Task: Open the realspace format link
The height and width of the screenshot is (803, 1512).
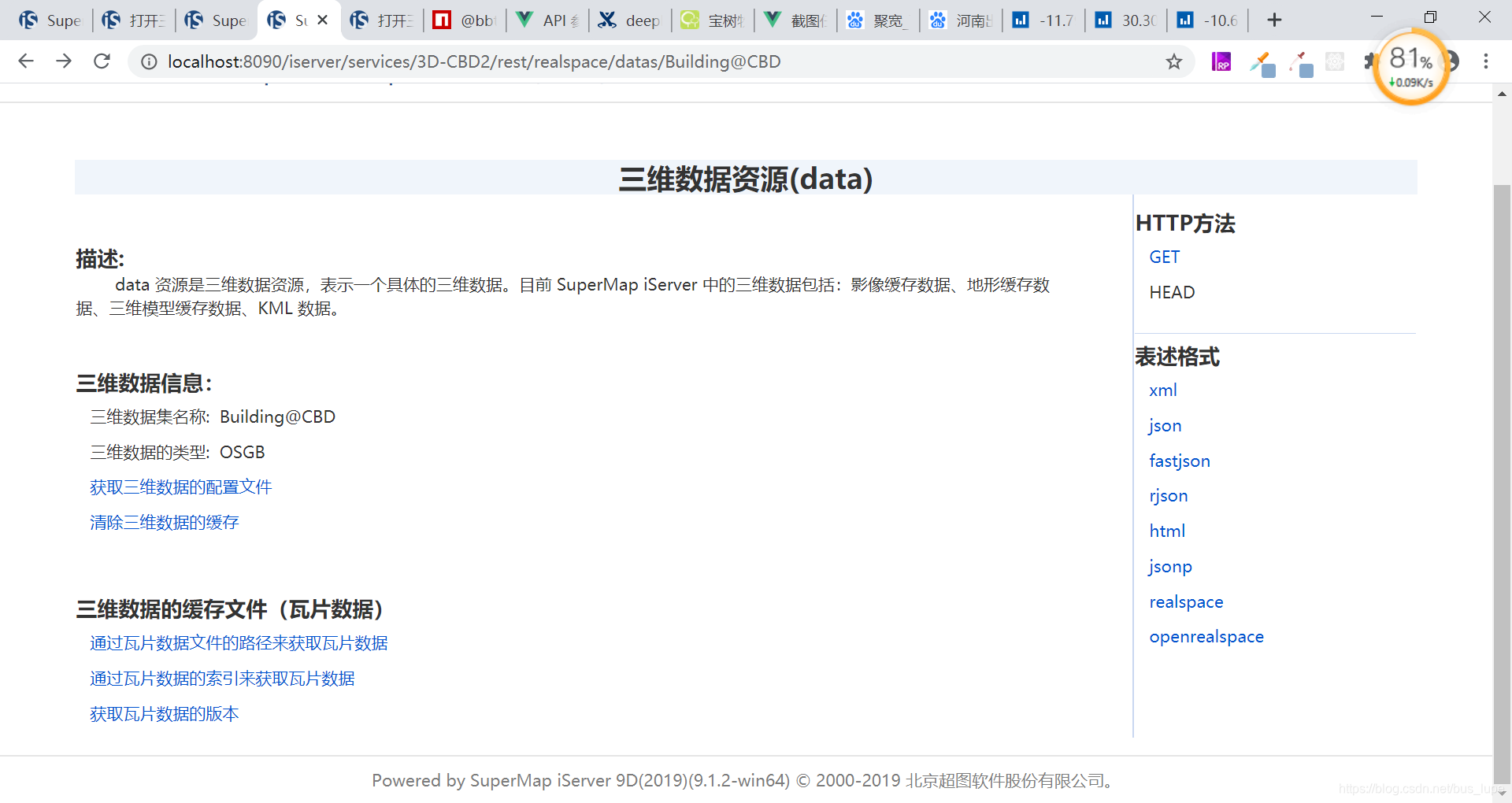Action: (1186, 602)
